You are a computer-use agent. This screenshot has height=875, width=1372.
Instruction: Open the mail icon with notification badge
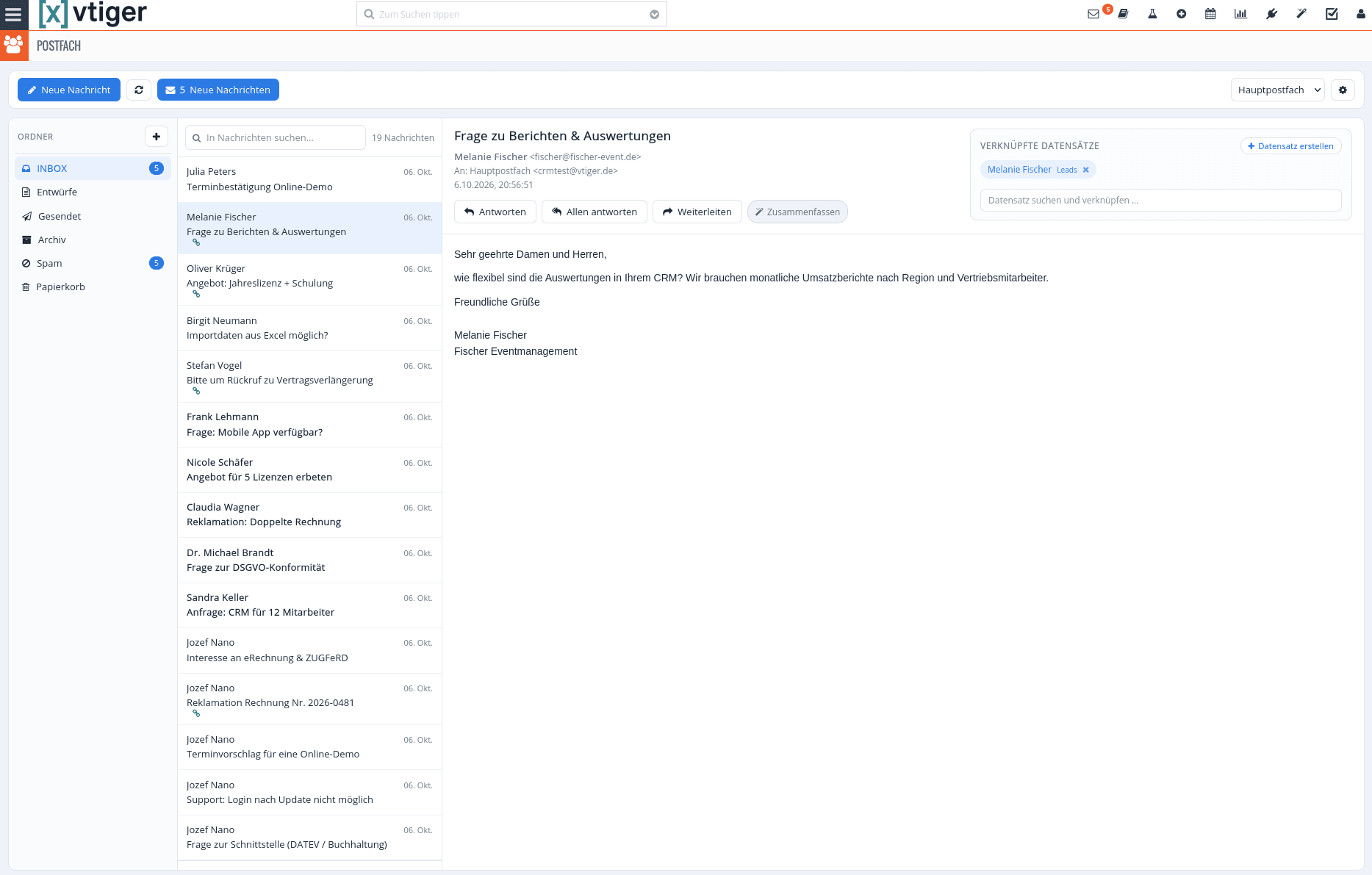tap(1093, 14)
